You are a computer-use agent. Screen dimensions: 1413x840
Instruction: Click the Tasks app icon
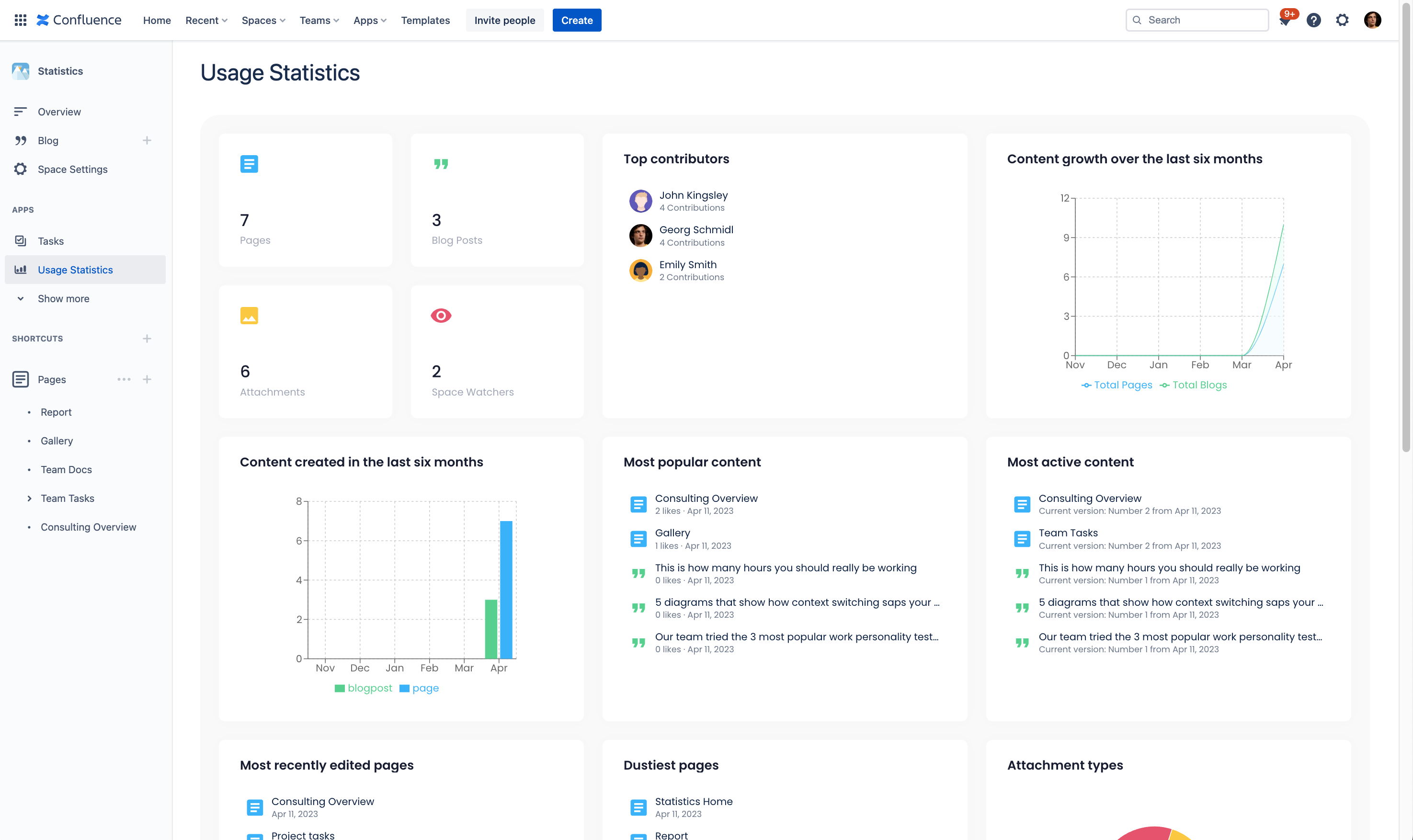pos(21,240)
